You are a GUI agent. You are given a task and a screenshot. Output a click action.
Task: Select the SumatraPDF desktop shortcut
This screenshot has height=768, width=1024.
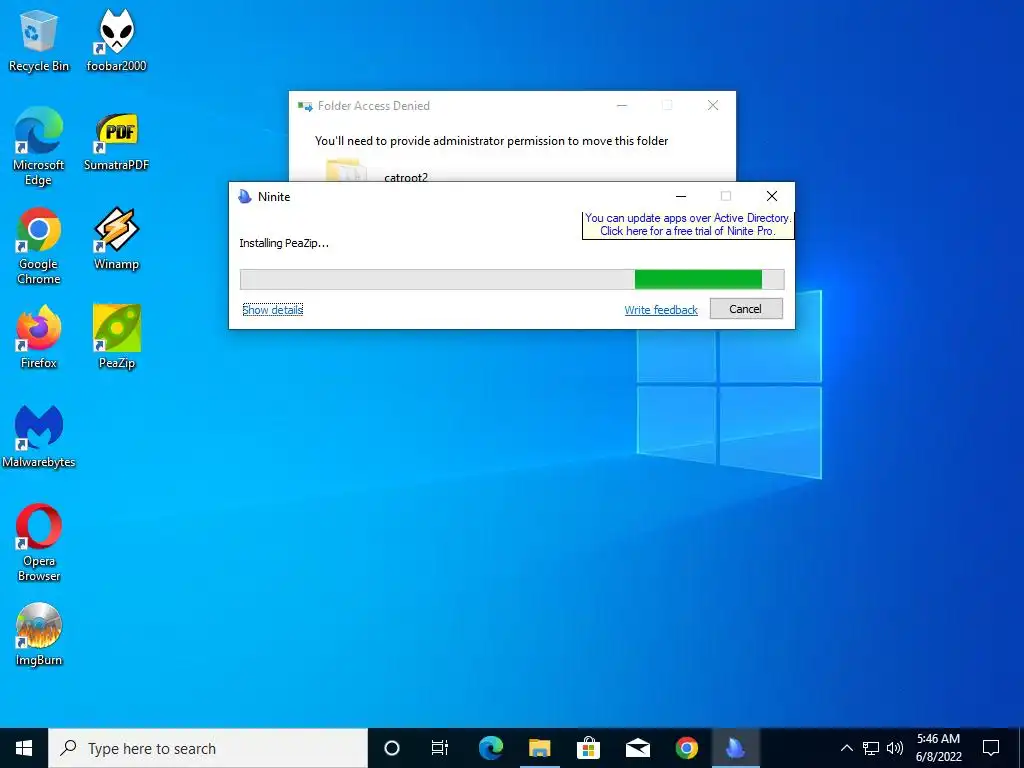click(116, 140)
